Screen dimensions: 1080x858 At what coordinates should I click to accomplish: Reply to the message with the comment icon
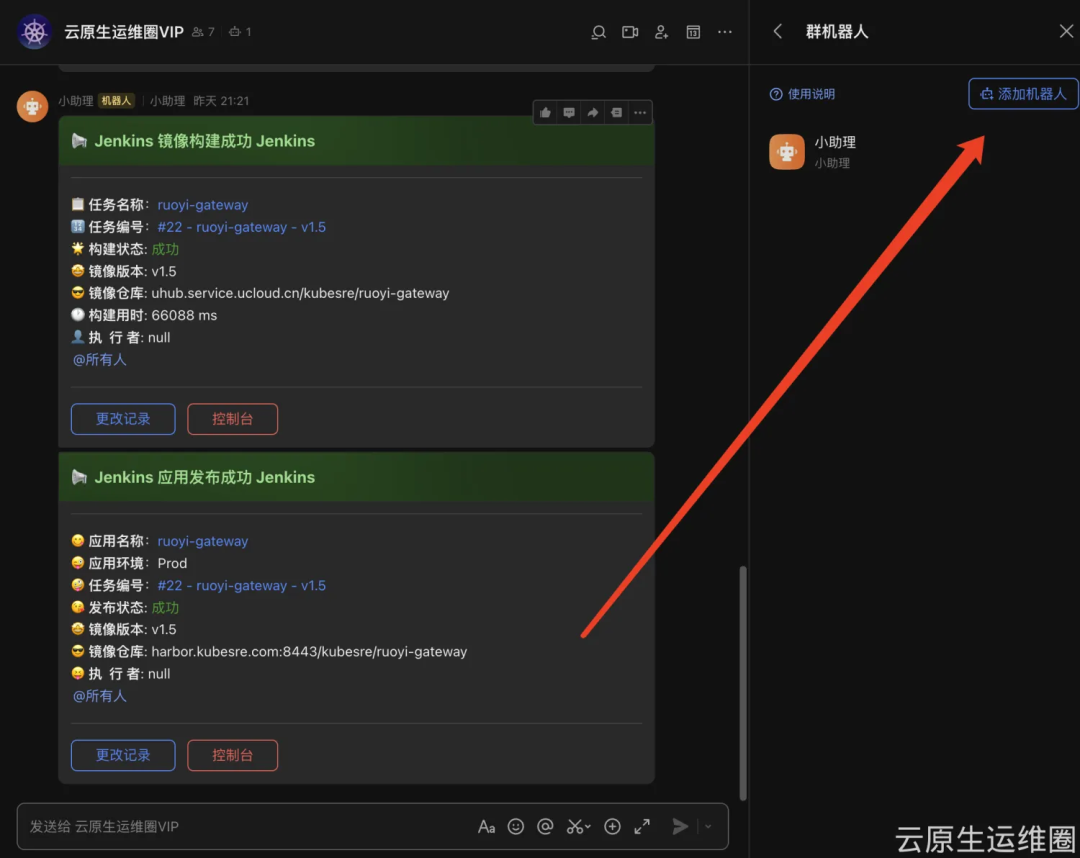(569, 113)
